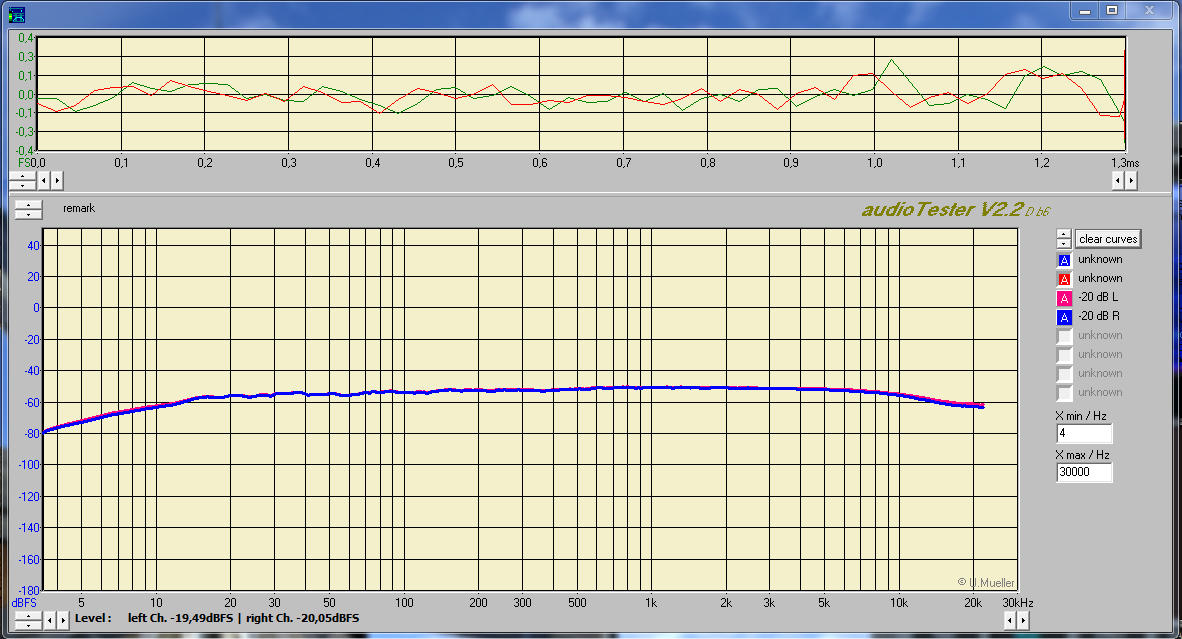Image resolution: width=1182 pixels, height=639 pixels.
Task: Click the X max / Hz input field
Action: (1084, 473)
